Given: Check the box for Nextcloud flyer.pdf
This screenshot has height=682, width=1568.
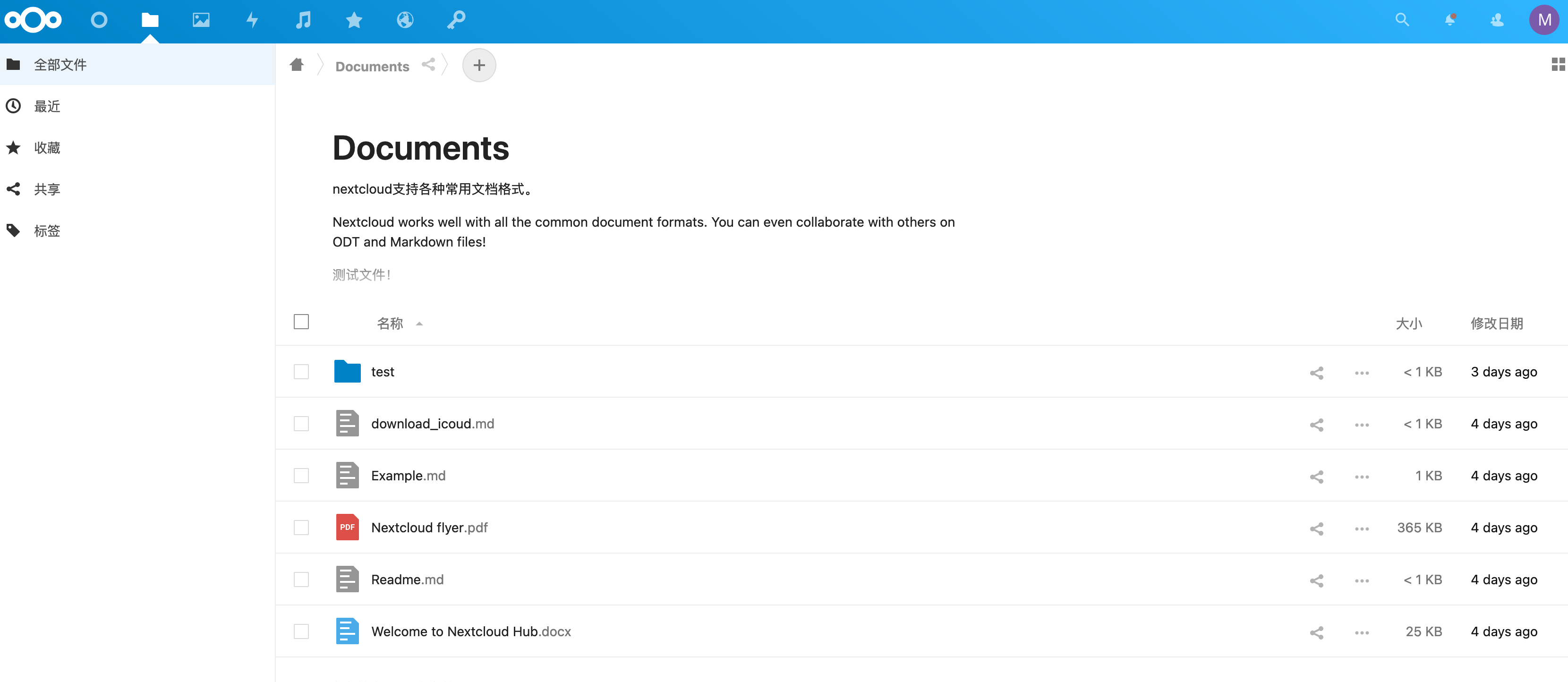Looking at the screenshot, I should [301, 528].
